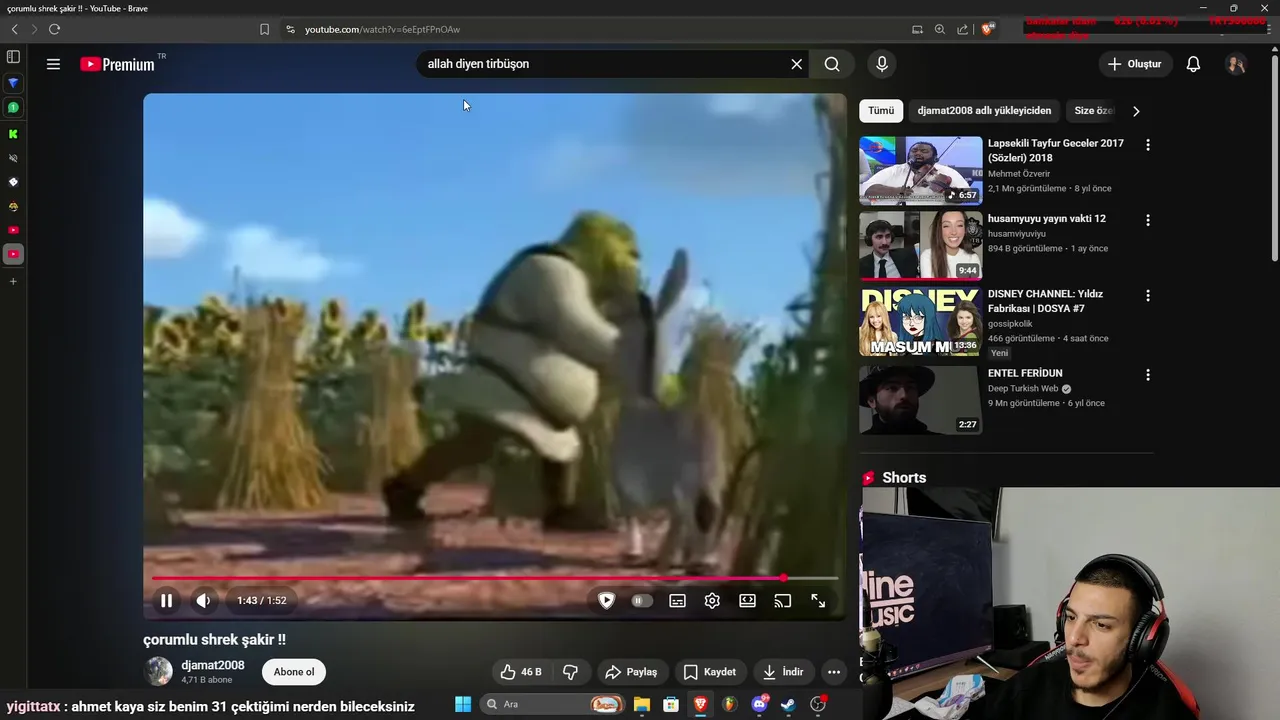
Task: Open the notifications bell
Action: 1193,64
